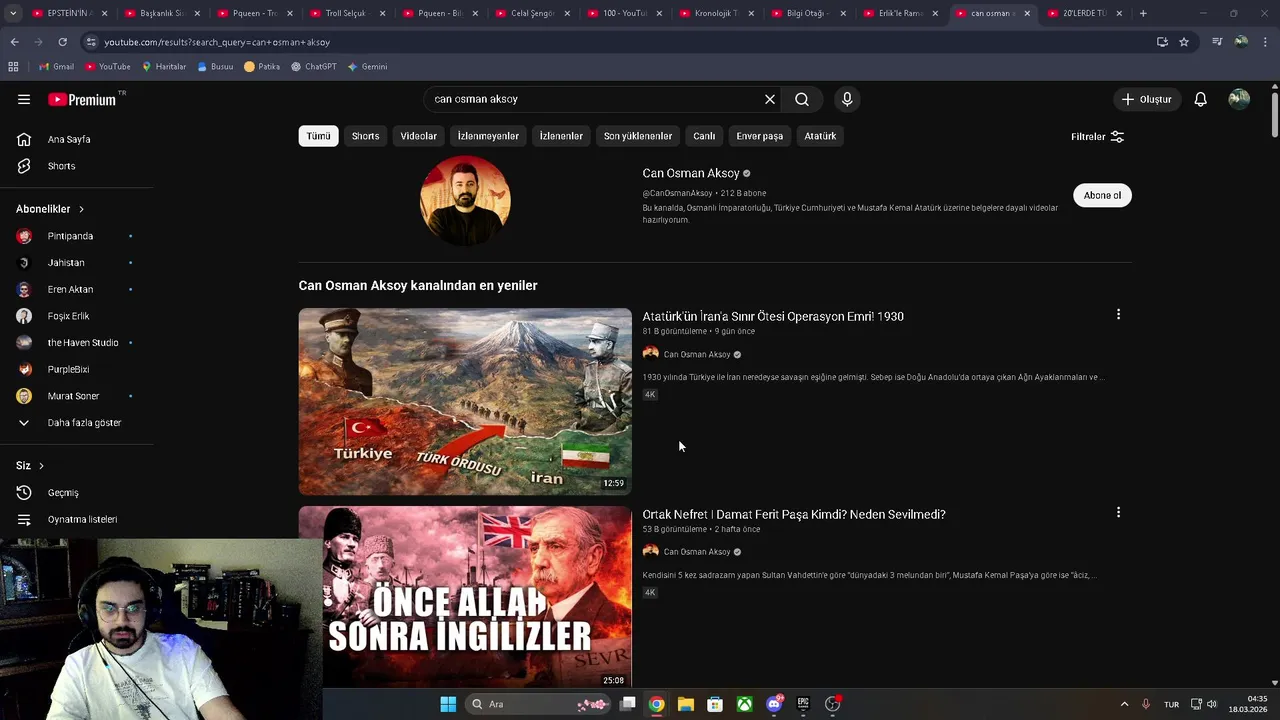The width and height of the screenshot is (1280, 720).
Task: Click the taskbar Ara search box
Action: [539, 704]
